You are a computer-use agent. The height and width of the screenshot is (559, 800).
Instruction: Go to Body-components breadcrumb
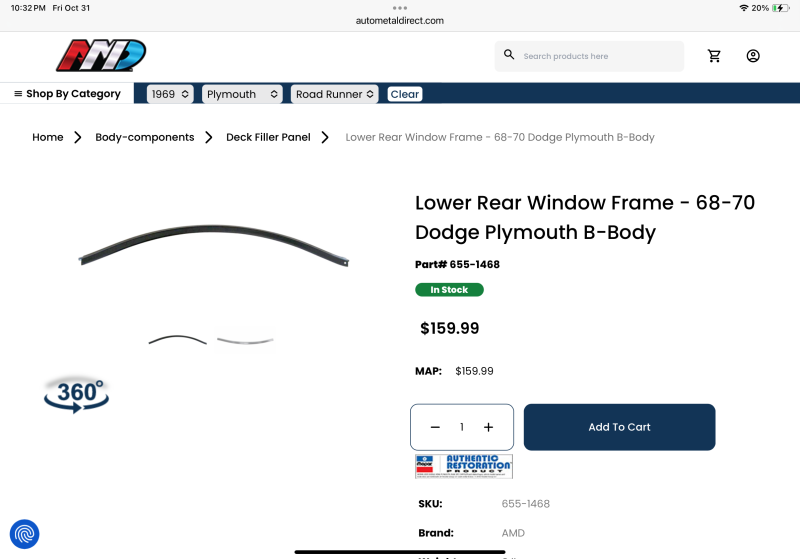coord(145,137)
